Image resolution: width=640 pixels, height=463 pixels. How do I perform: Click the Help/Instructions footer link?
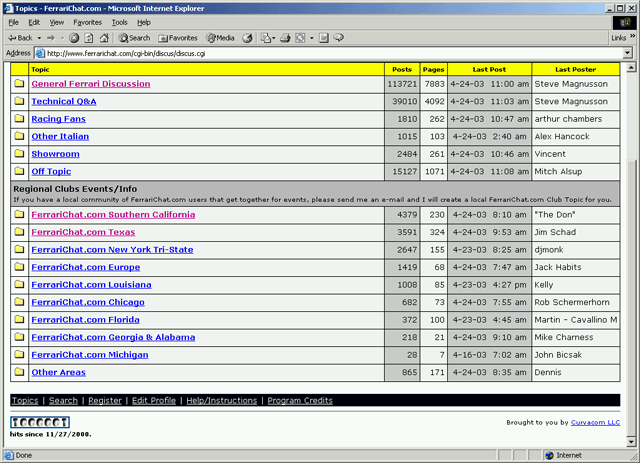[x=222, y=401]
